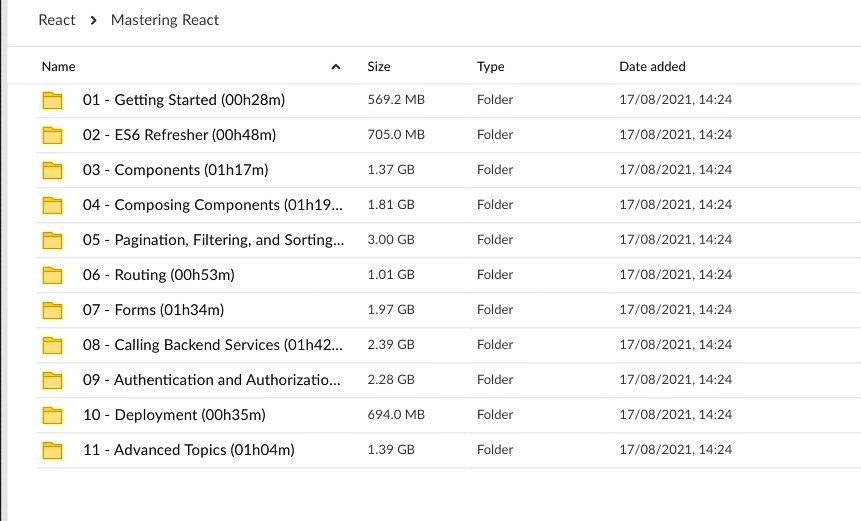Image resolution: width=861 pixels, height=521 pixels.
Task: Click date added cell in 01 - Getting Started row
Action: [676, 99]
